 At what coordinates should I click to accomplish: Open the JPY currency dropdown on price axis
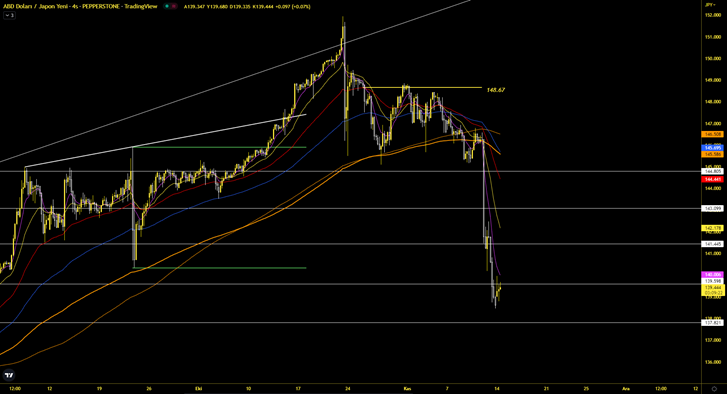pos(710,5)
